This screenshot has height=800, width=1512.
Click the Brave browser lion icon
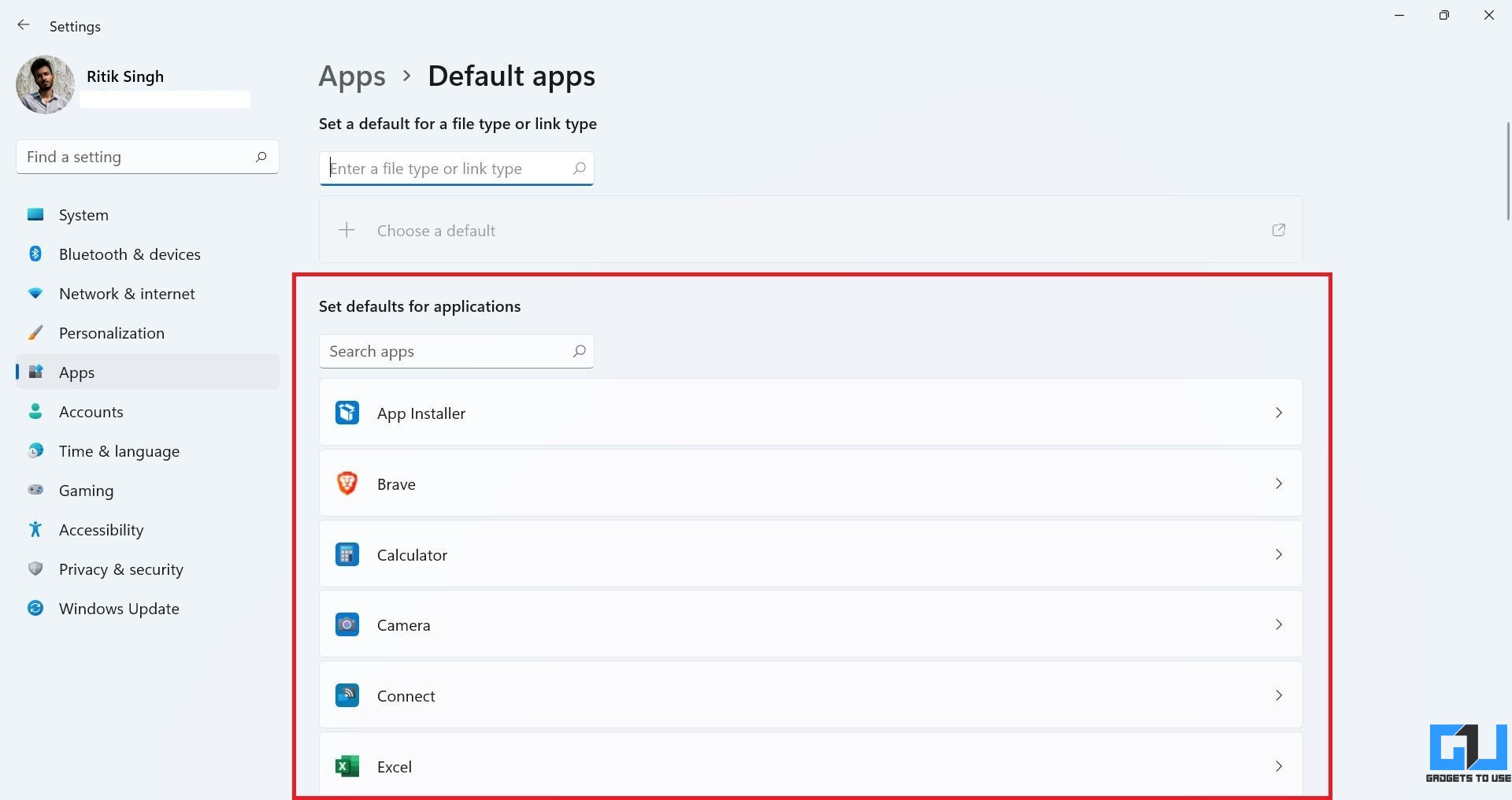[347, 483]
